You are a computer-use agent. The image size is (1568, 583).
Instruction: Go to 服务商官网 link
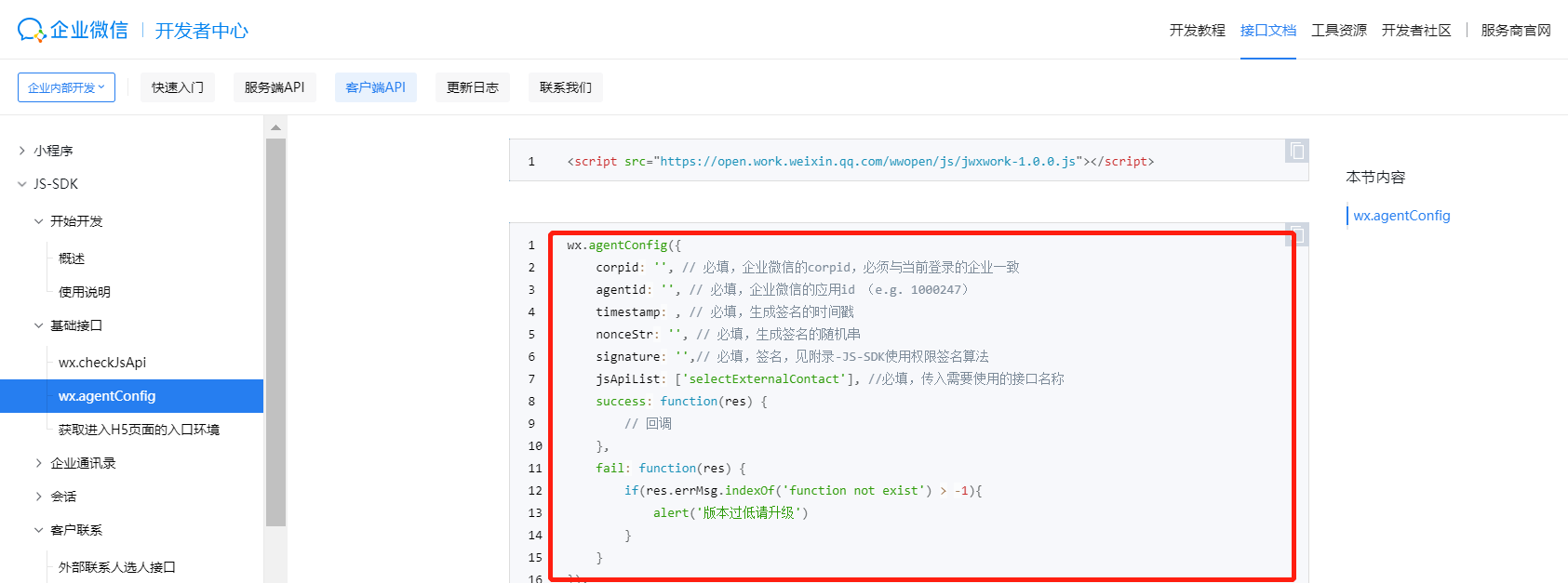(1516, 30)
